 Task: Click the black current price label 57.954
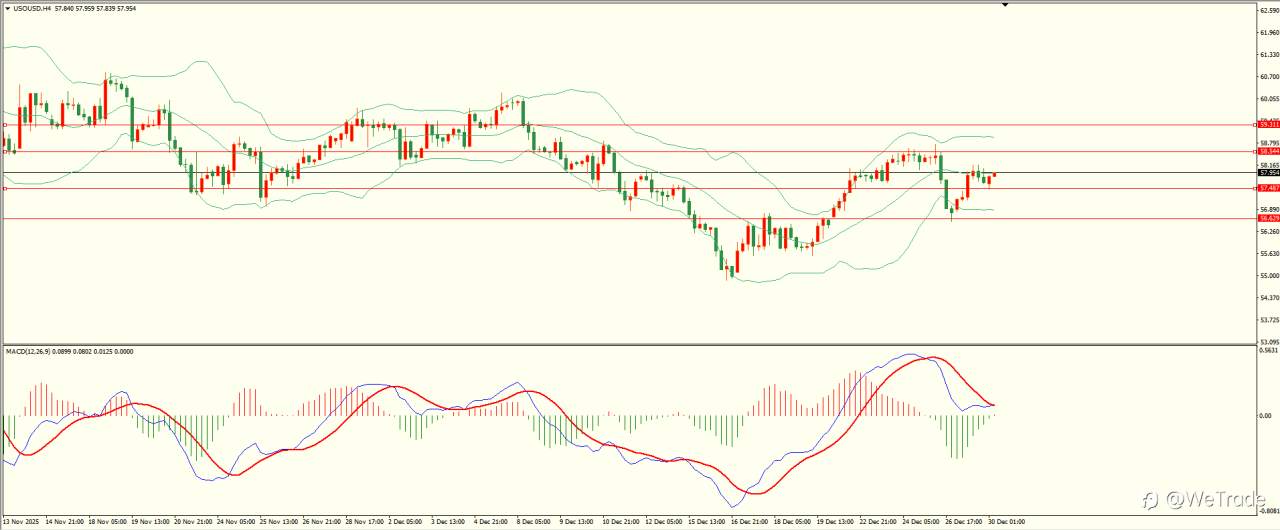(1269, 172)
